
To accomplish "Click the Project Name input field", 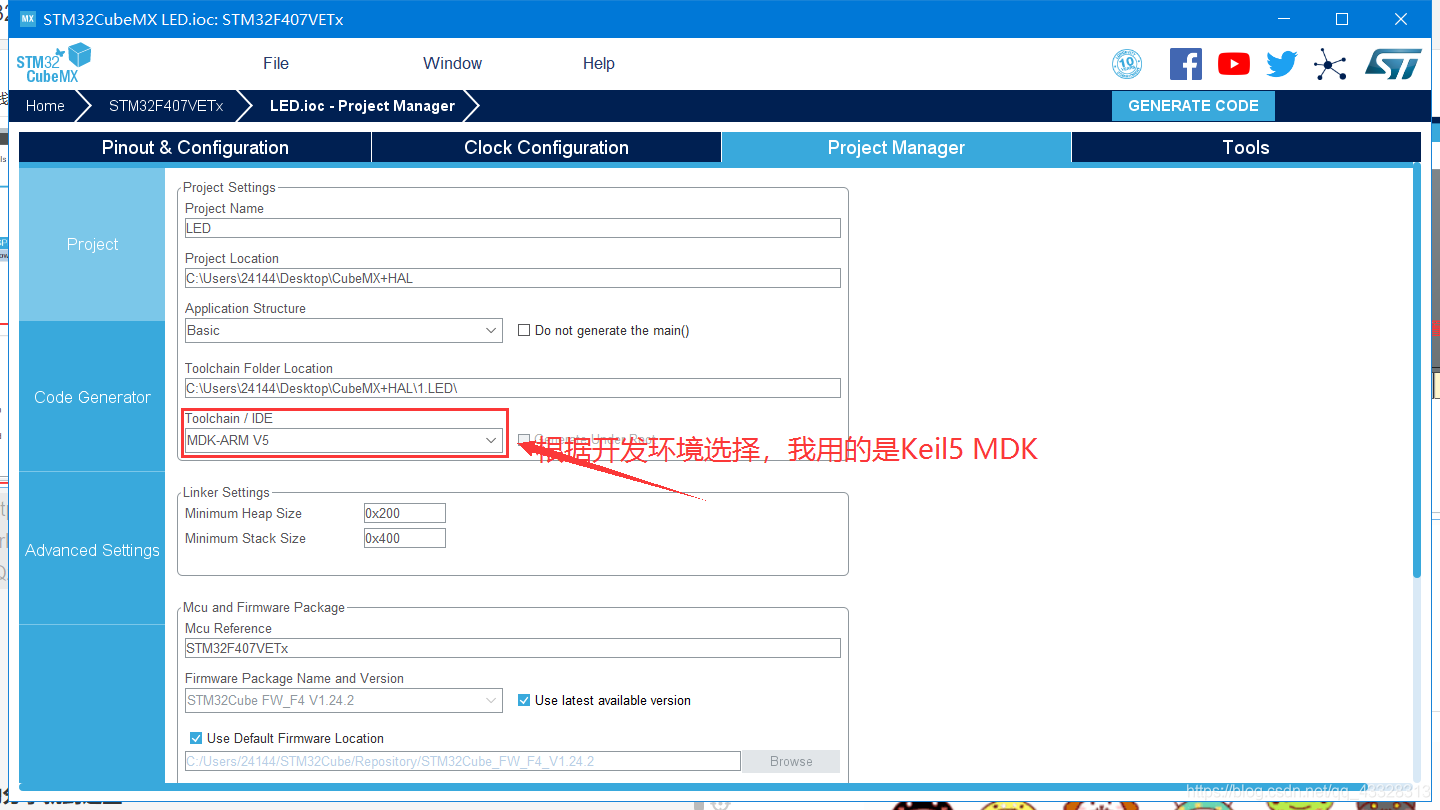I will (513, 228).
